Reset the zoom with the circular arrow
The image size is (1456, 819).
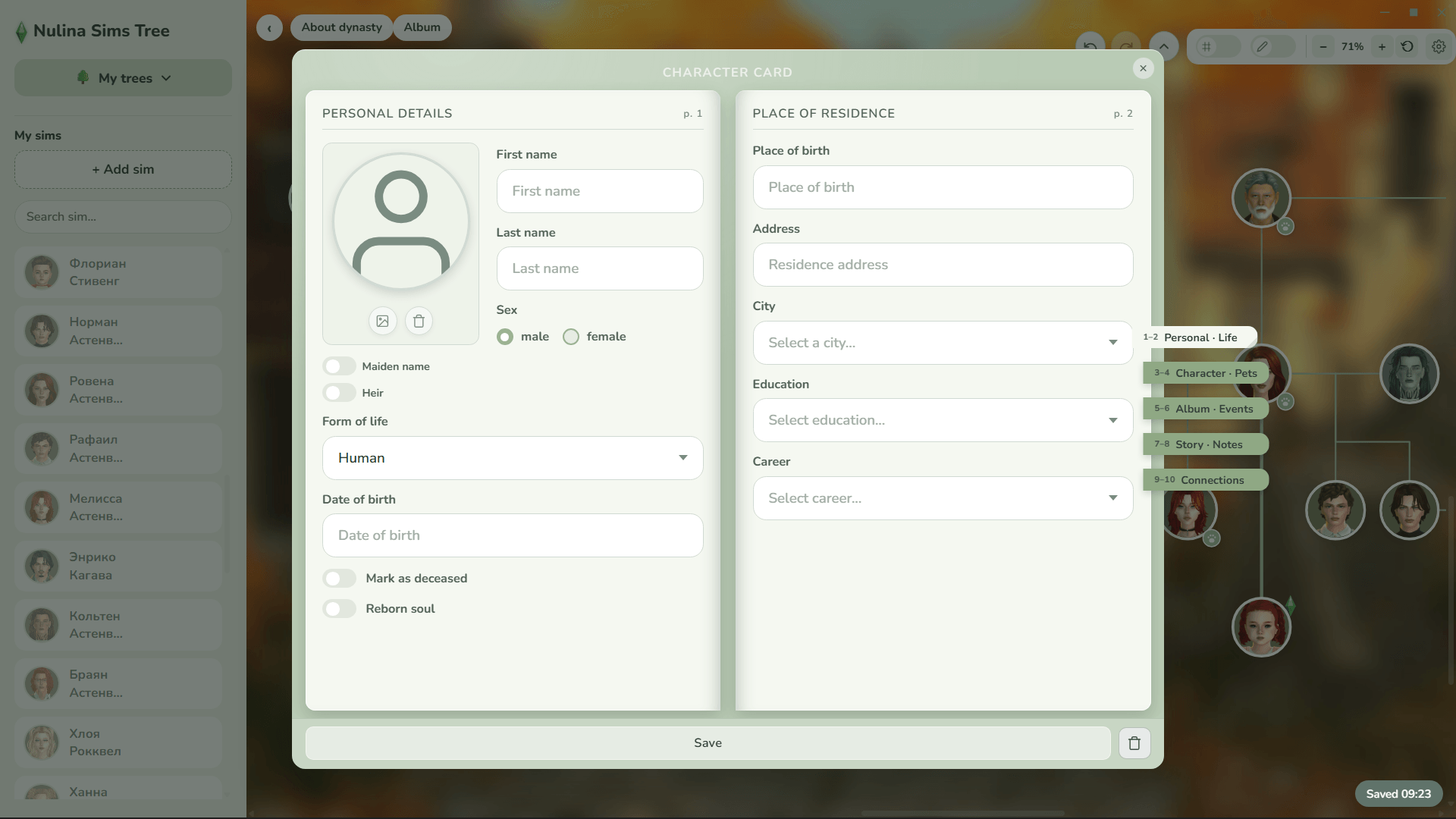click(1407, 46)
